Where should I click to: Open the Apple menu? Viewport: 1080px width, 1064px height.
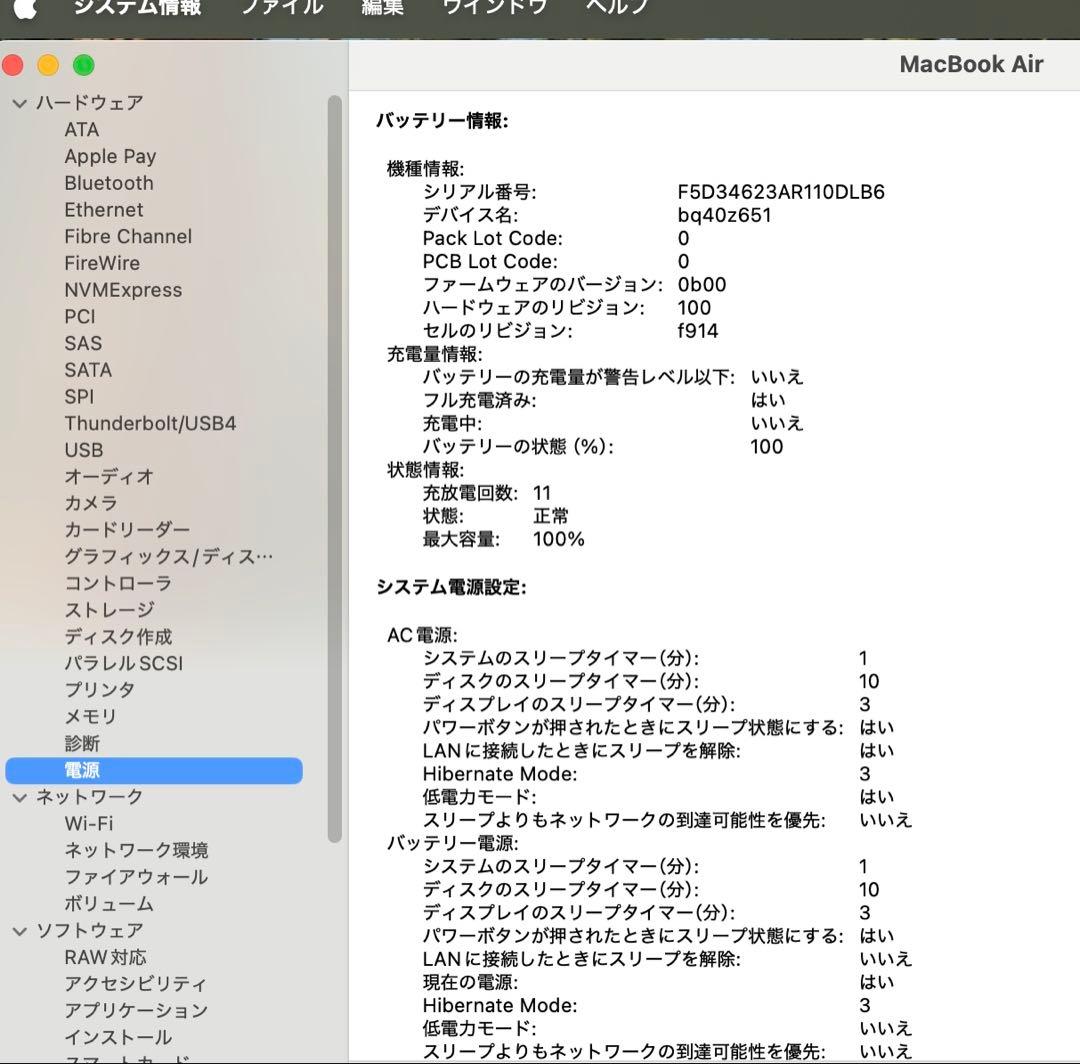click(25, 8)
